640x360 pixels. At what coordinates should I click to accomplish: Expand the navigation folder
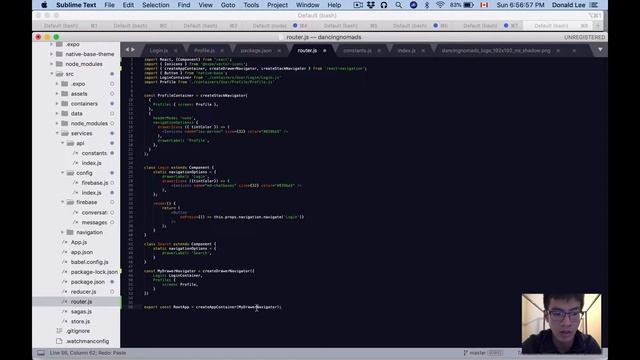62,232
